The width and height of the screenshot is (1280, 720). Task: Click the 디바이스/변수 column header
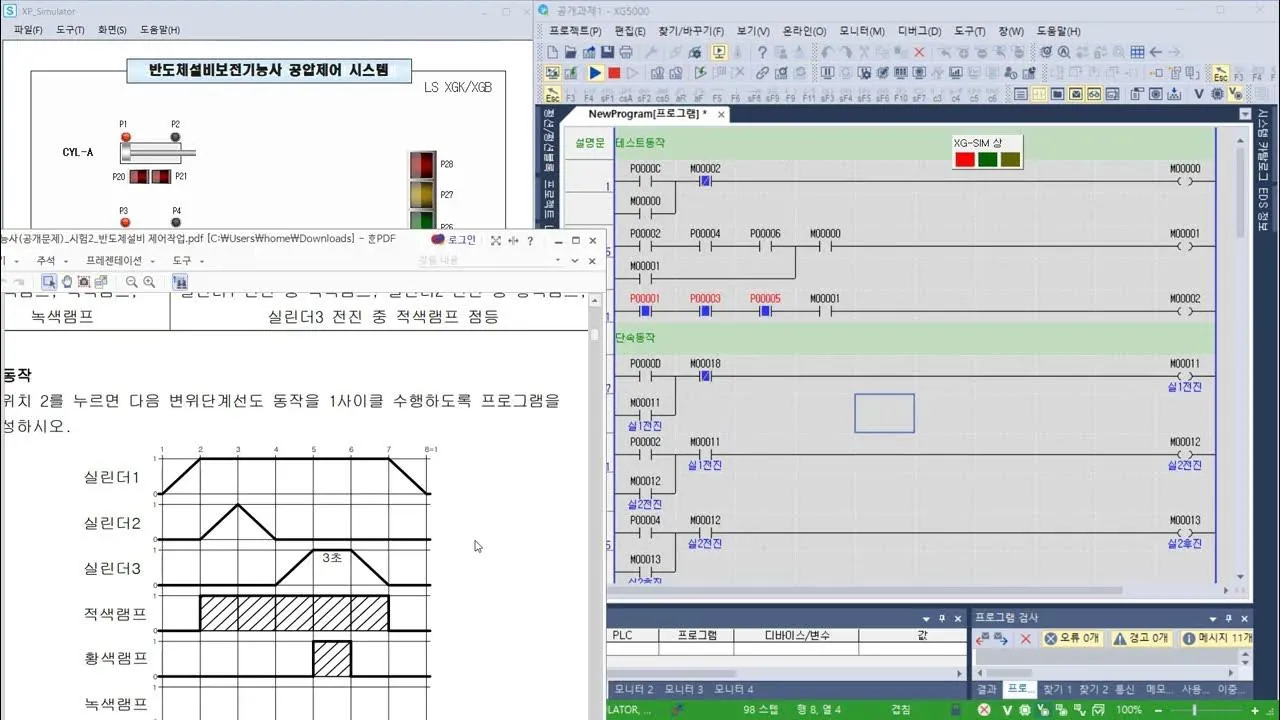796,635
